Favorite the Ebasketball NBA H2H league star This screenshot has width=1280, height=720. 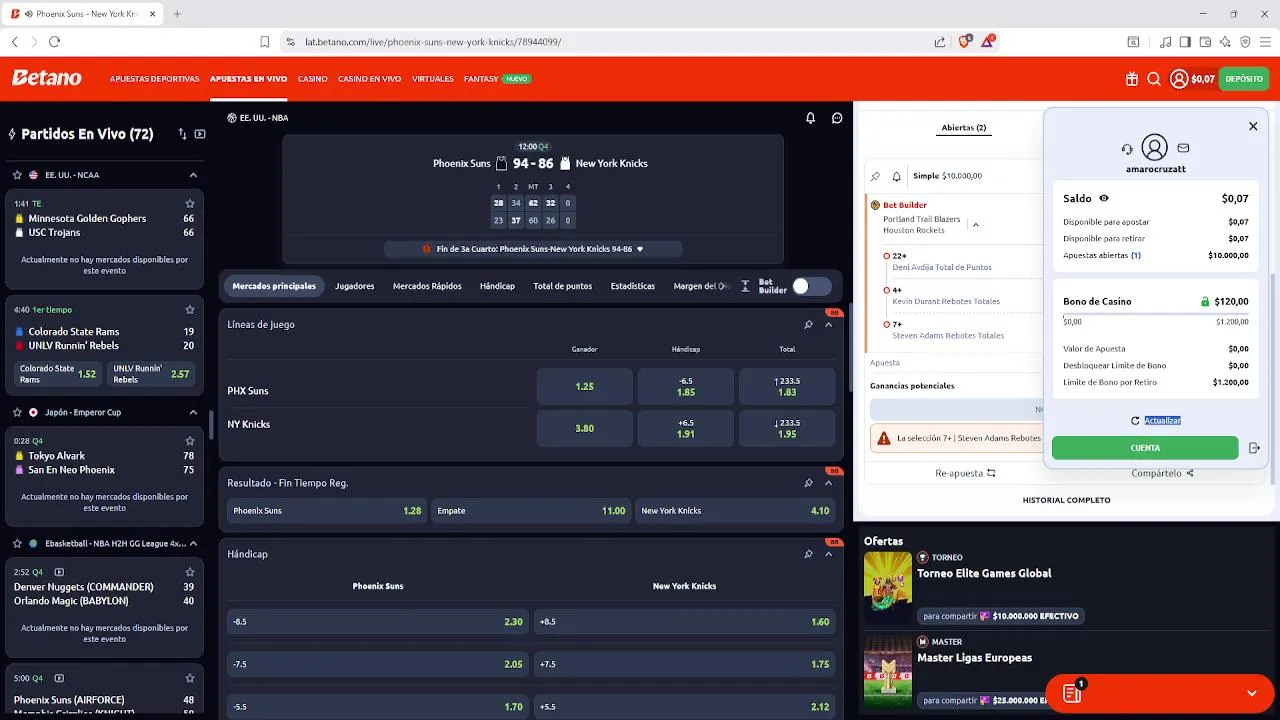pyautogui.click(x=17, y=544)
